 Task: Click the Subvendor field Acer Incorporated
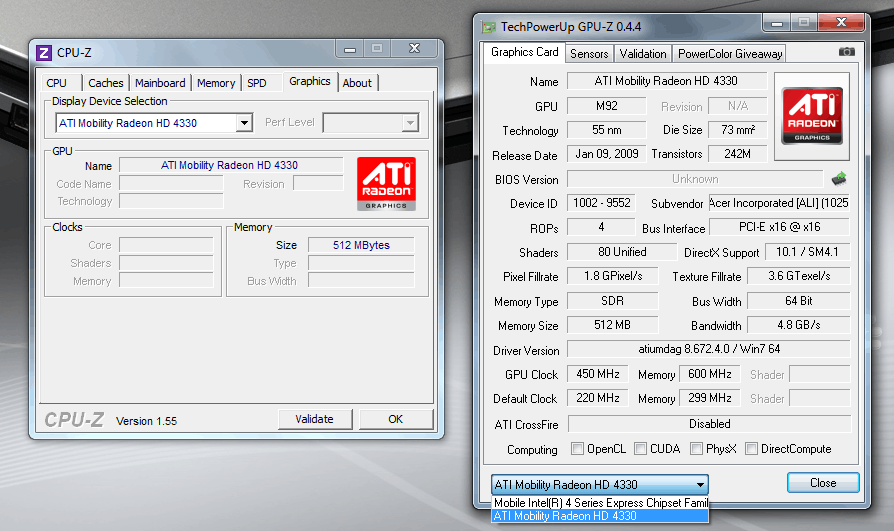click(x=779, y=203)
